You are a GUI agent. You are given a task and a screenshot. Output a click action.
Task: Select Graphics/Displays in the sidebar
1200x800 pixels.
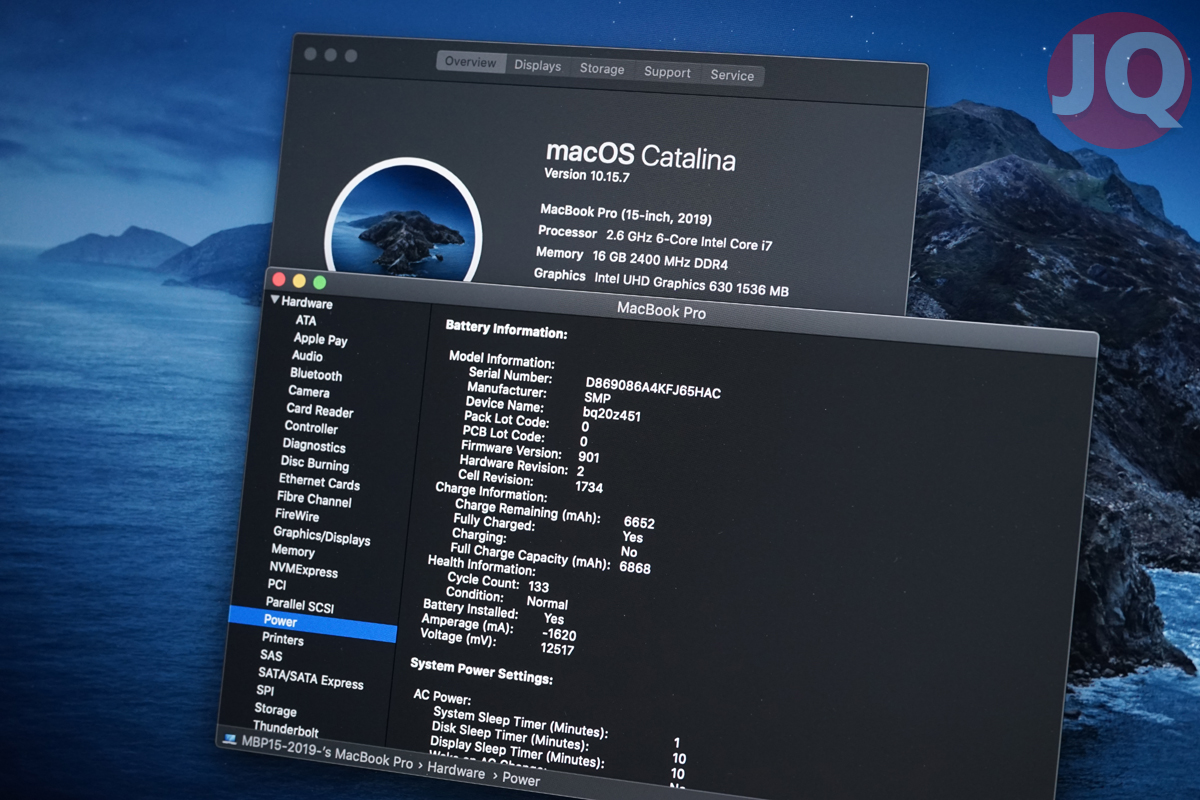pyautogui.click(x=322, y=536)
